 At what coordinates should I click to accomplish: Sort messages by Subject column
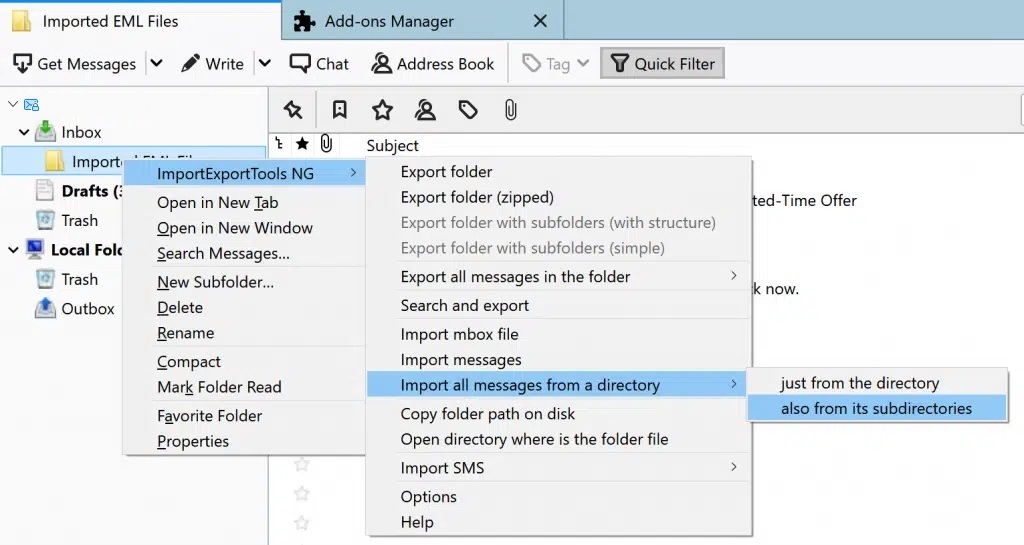[392, 146]
